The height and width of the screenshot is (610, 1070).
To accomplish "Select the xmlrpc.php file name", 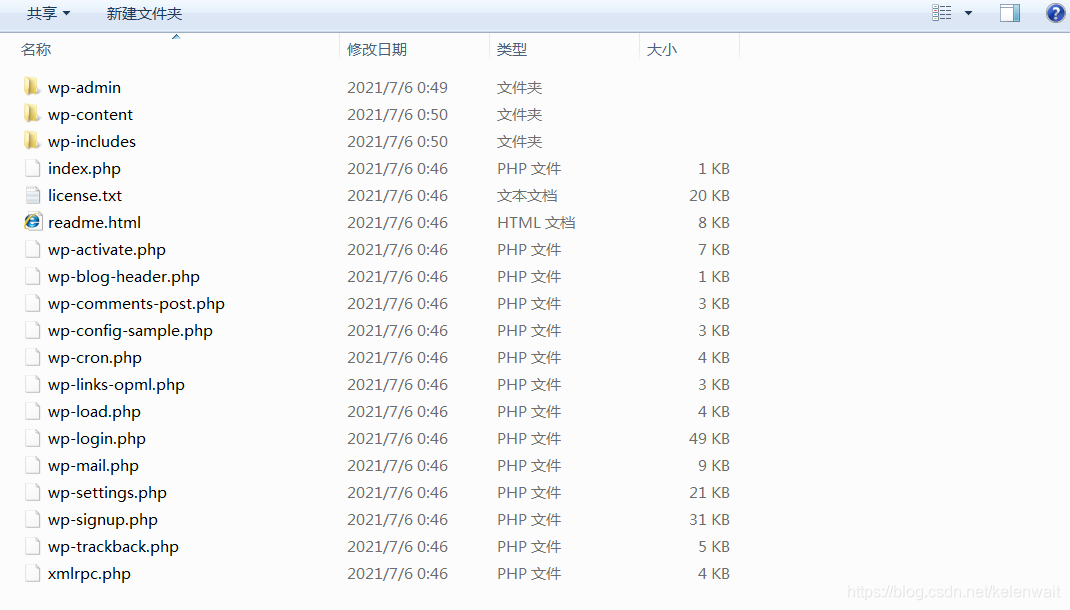I will (89, 575).
